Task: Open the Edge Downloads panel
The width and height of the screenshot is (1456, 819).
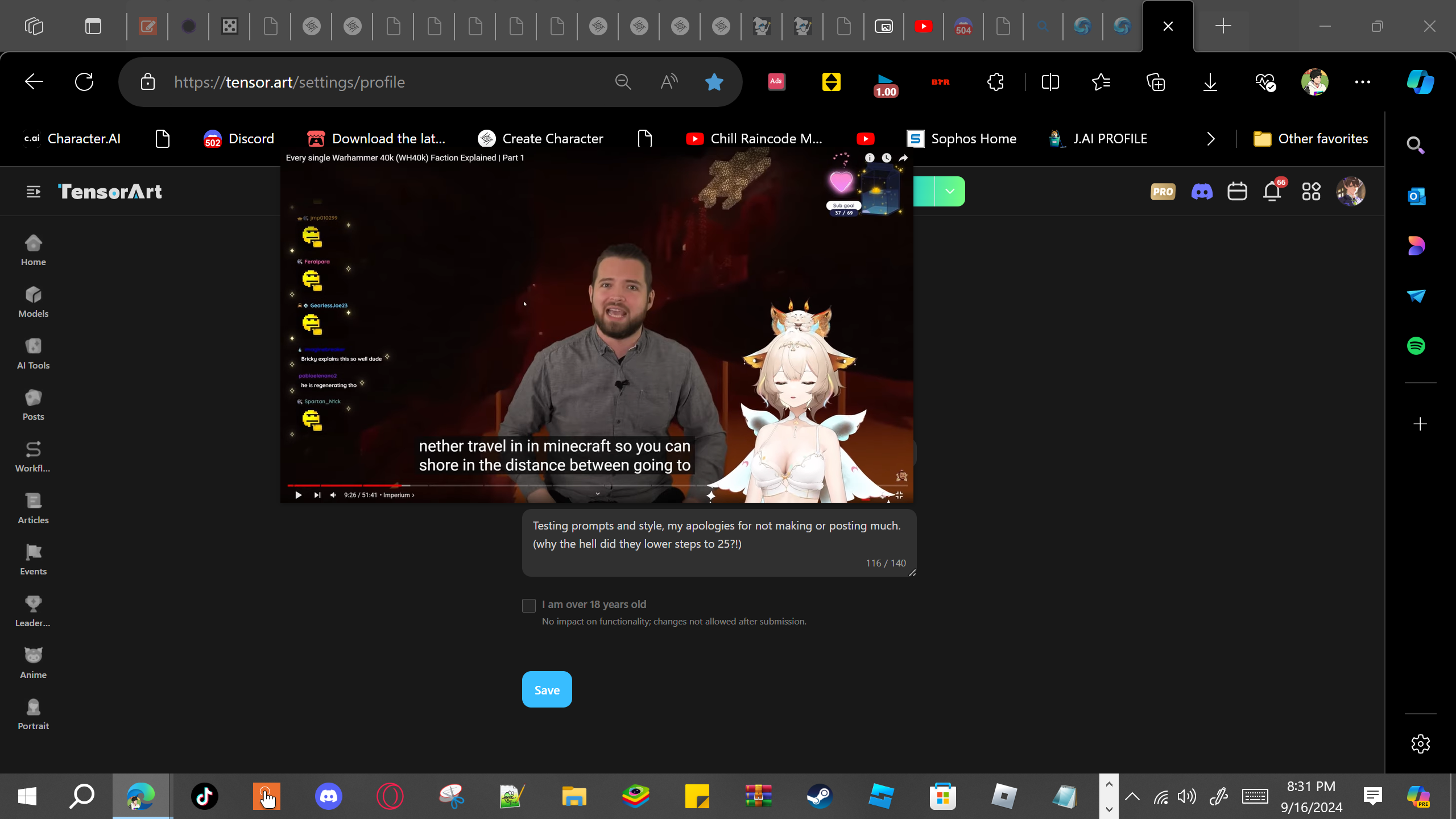Action: click(1210, 82)
